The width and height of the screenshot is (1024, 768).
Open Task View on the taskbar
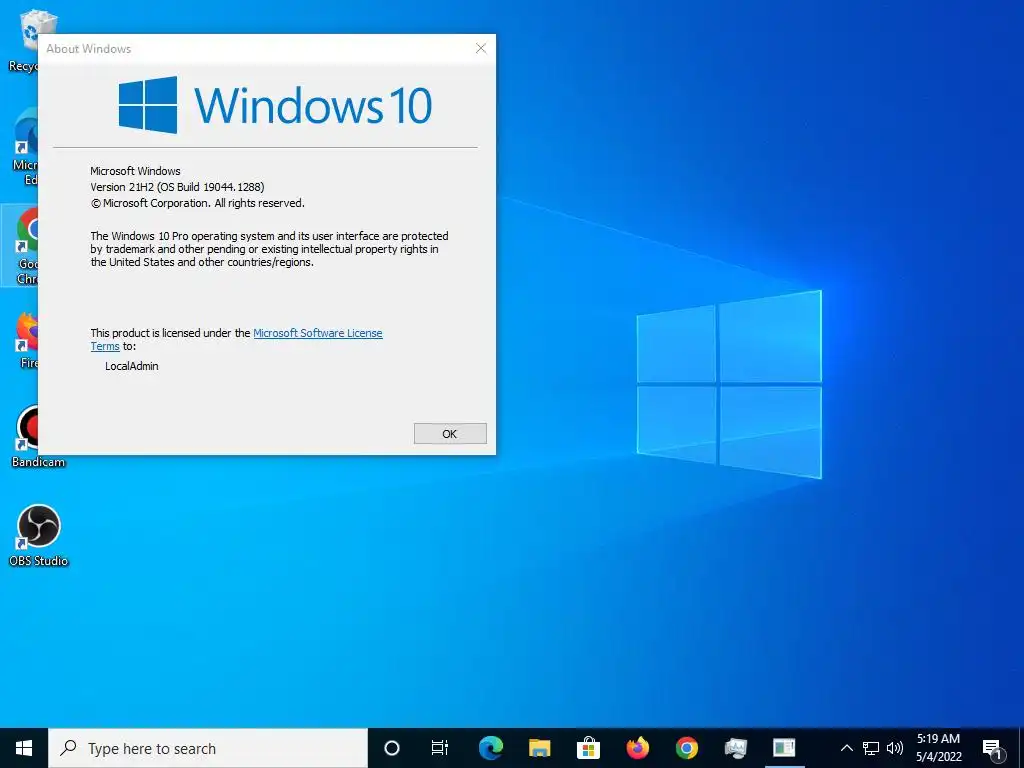(440, 748)
